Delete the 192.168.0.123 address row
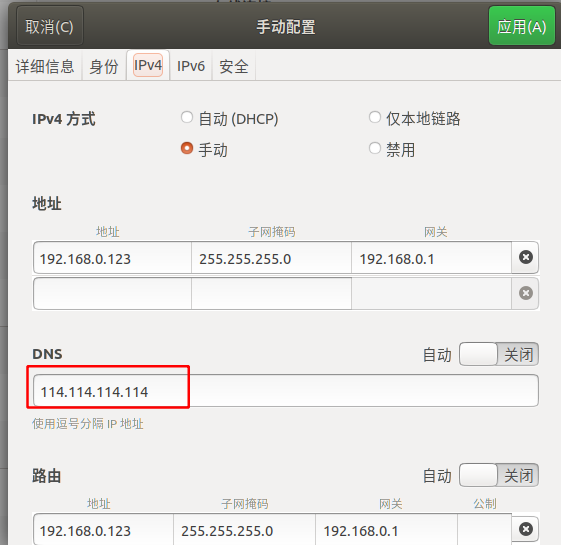Image resolution: width=561 pixels, height=545 pixels. pos(525,257)
